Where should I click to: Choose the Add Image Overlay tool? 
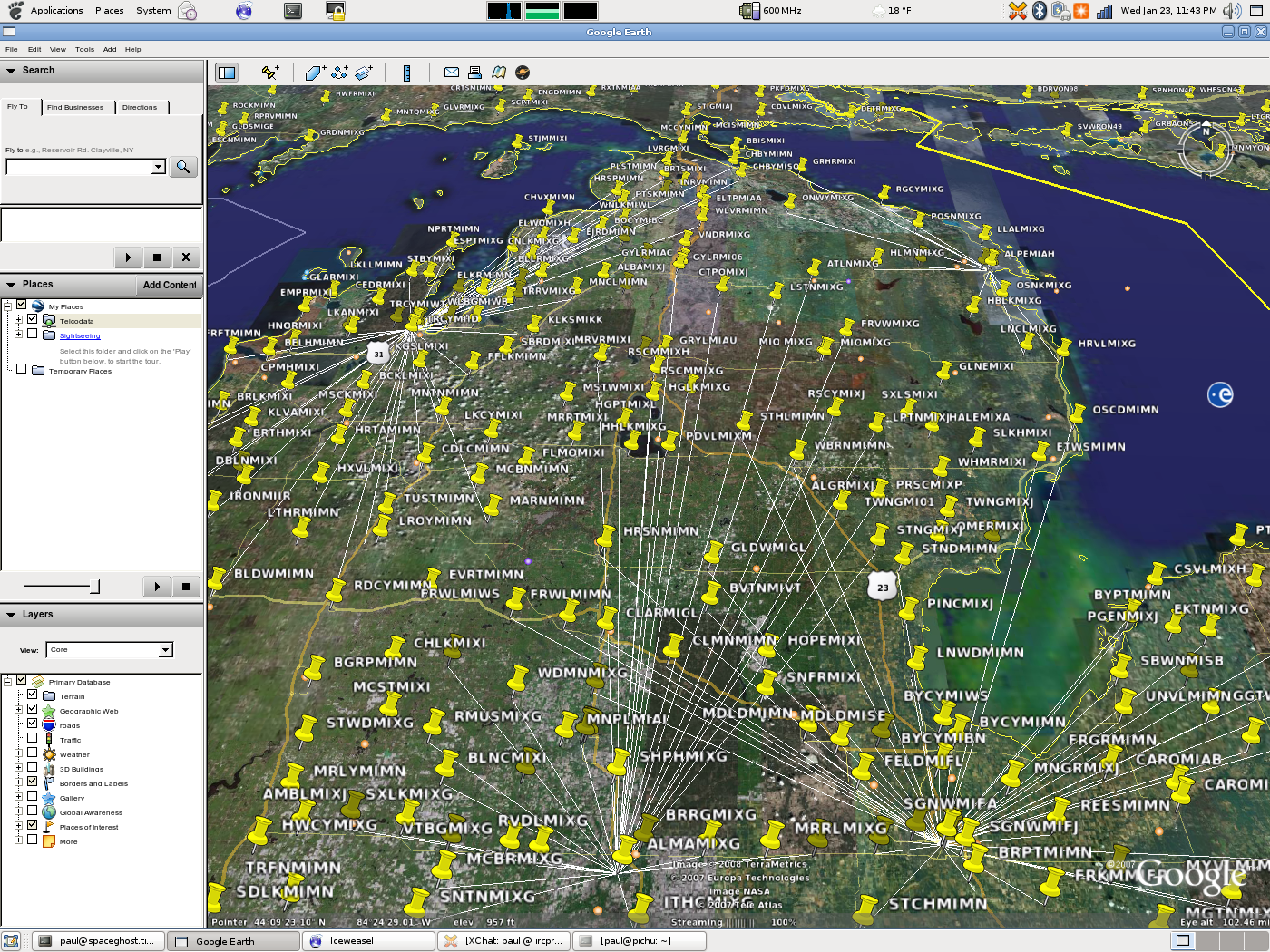pos(364,73)
